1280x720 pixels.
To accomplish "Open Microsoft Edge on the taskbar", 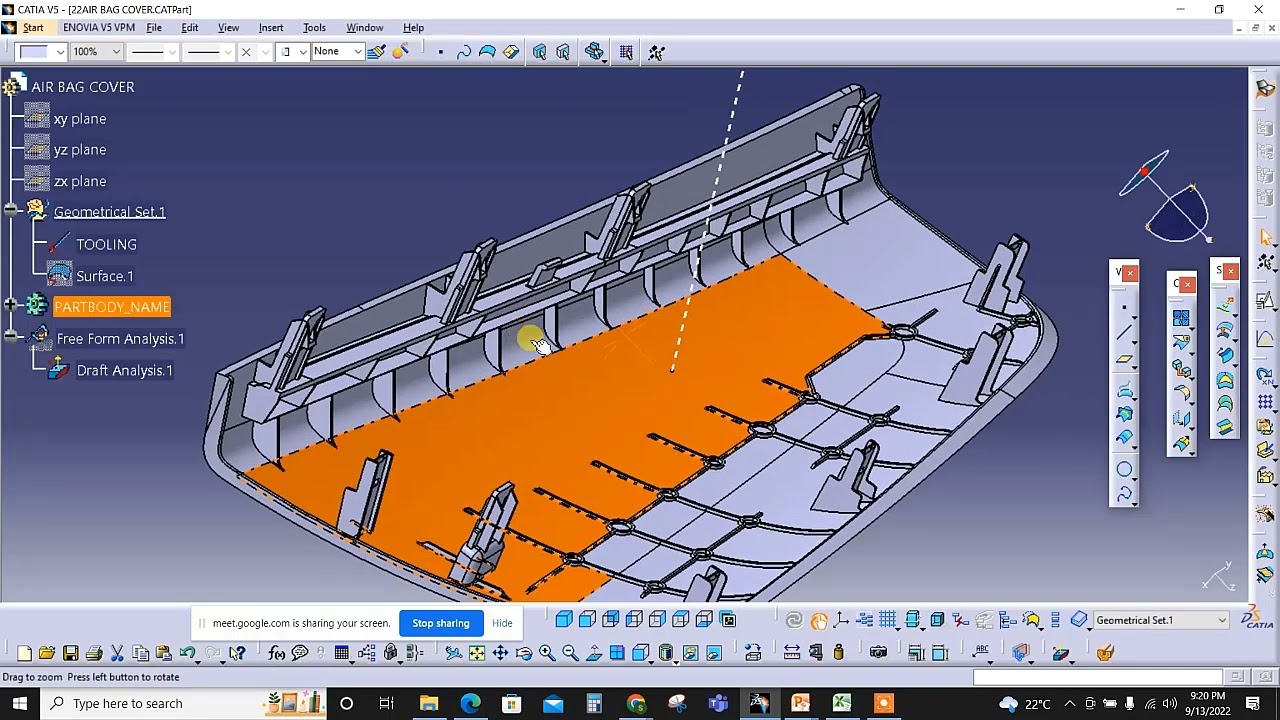I will click(x=470, y=703).
